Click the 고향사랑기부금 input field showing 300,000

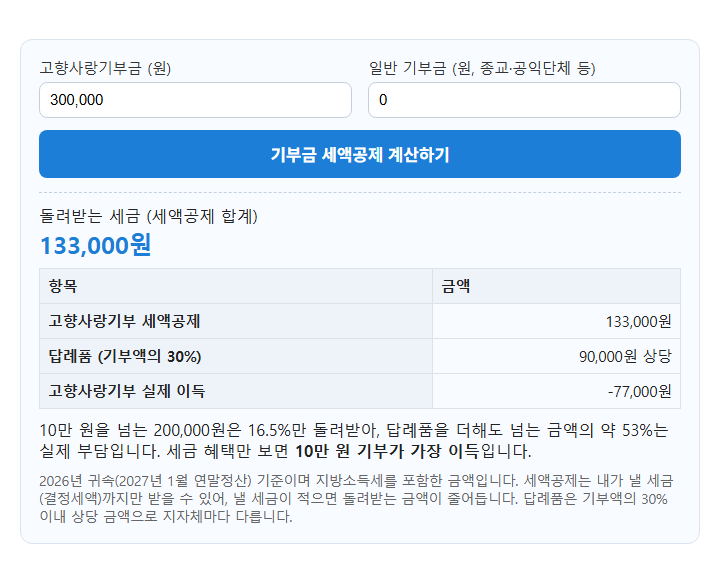[195, 100]
